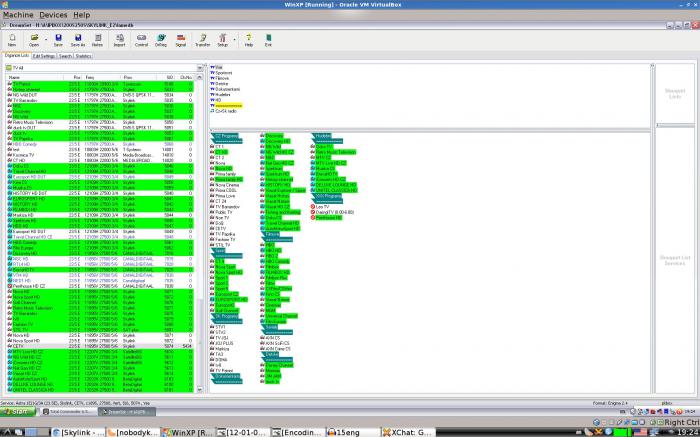The width and height of the screenshot is (700, 437).
Task: Create a new settings file with New
Action: pos(12,40)
